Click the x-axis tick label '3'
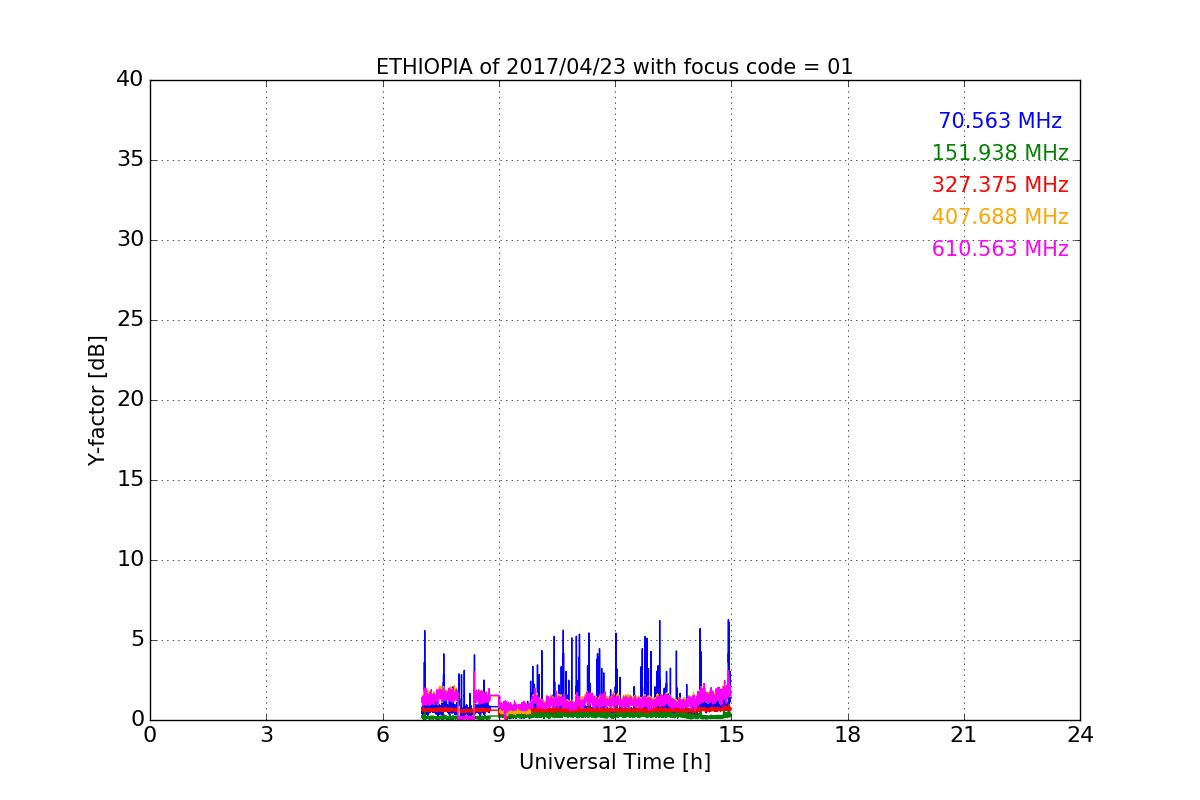 coord(266,735)
